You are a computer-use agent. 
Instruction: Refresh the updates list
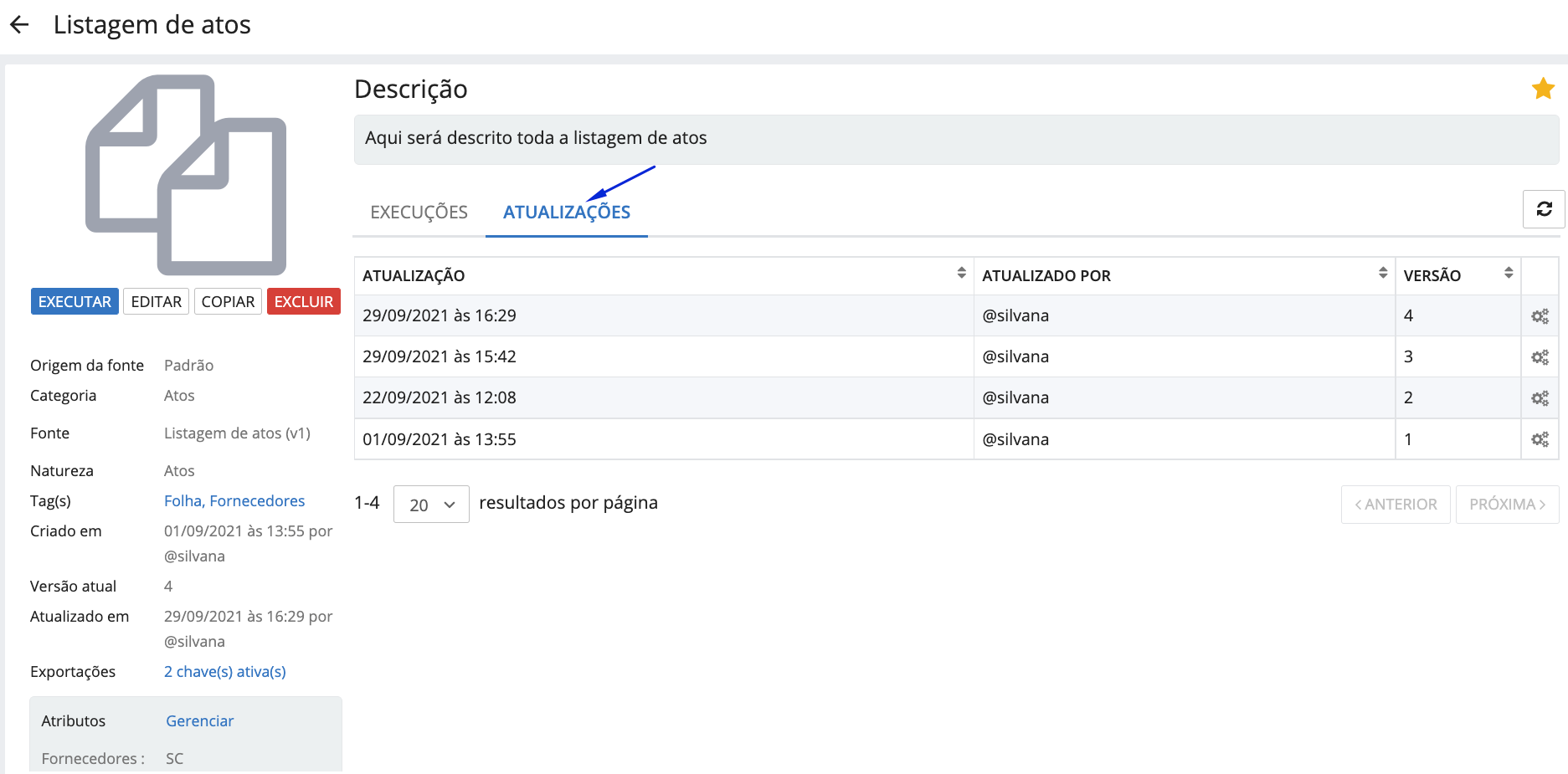point(1544,209)
